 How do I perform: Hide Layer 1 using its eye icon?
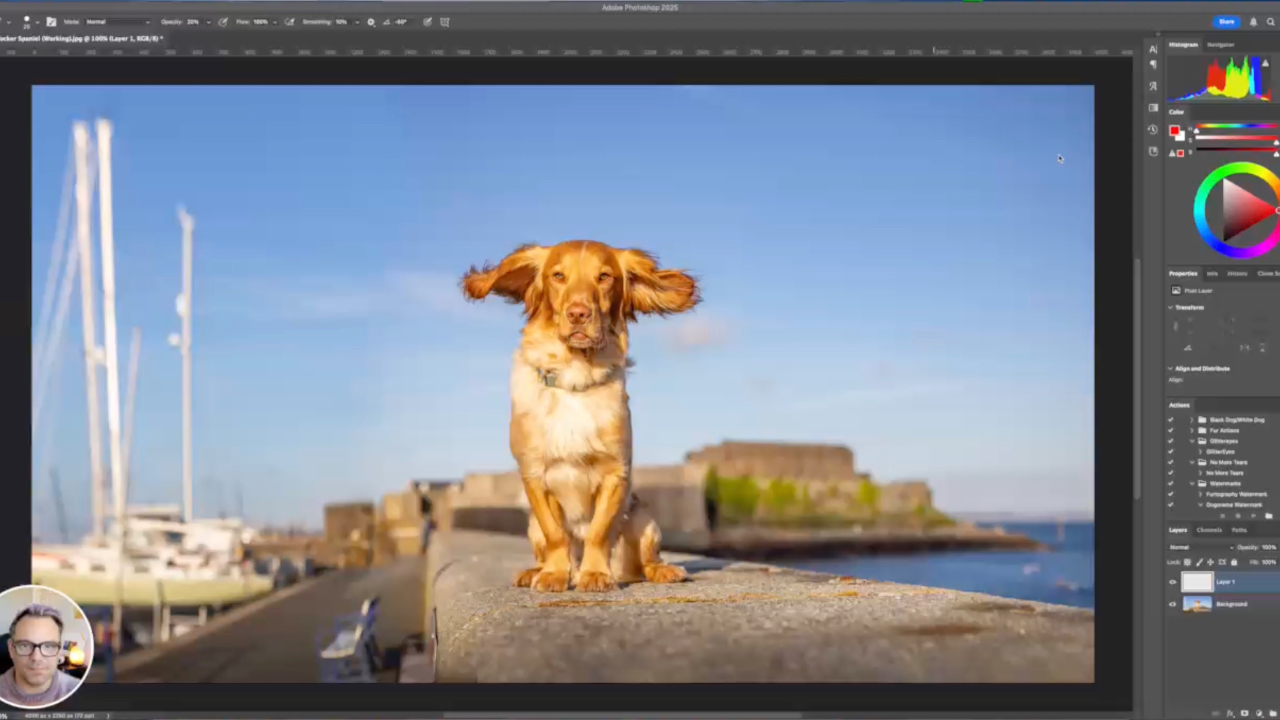1173,582
